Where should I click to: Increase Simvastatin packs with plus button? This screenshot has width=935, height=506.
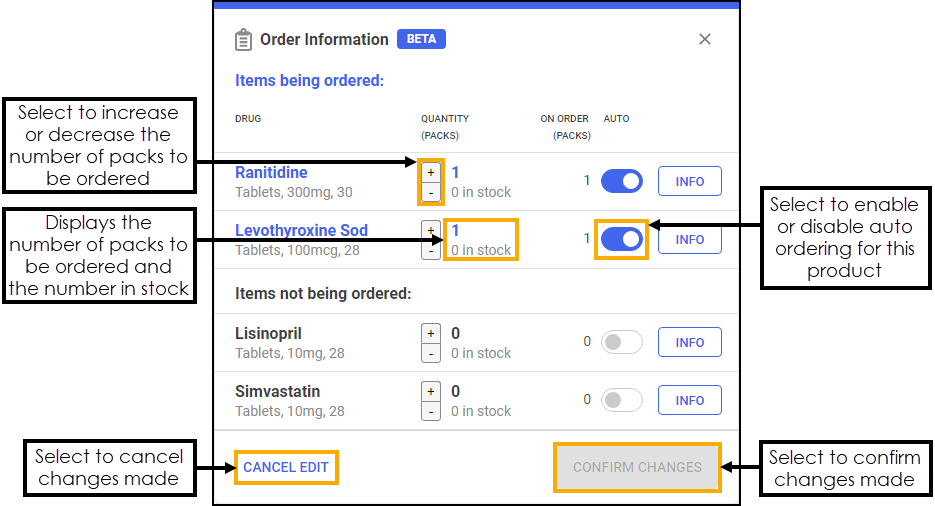431,391
